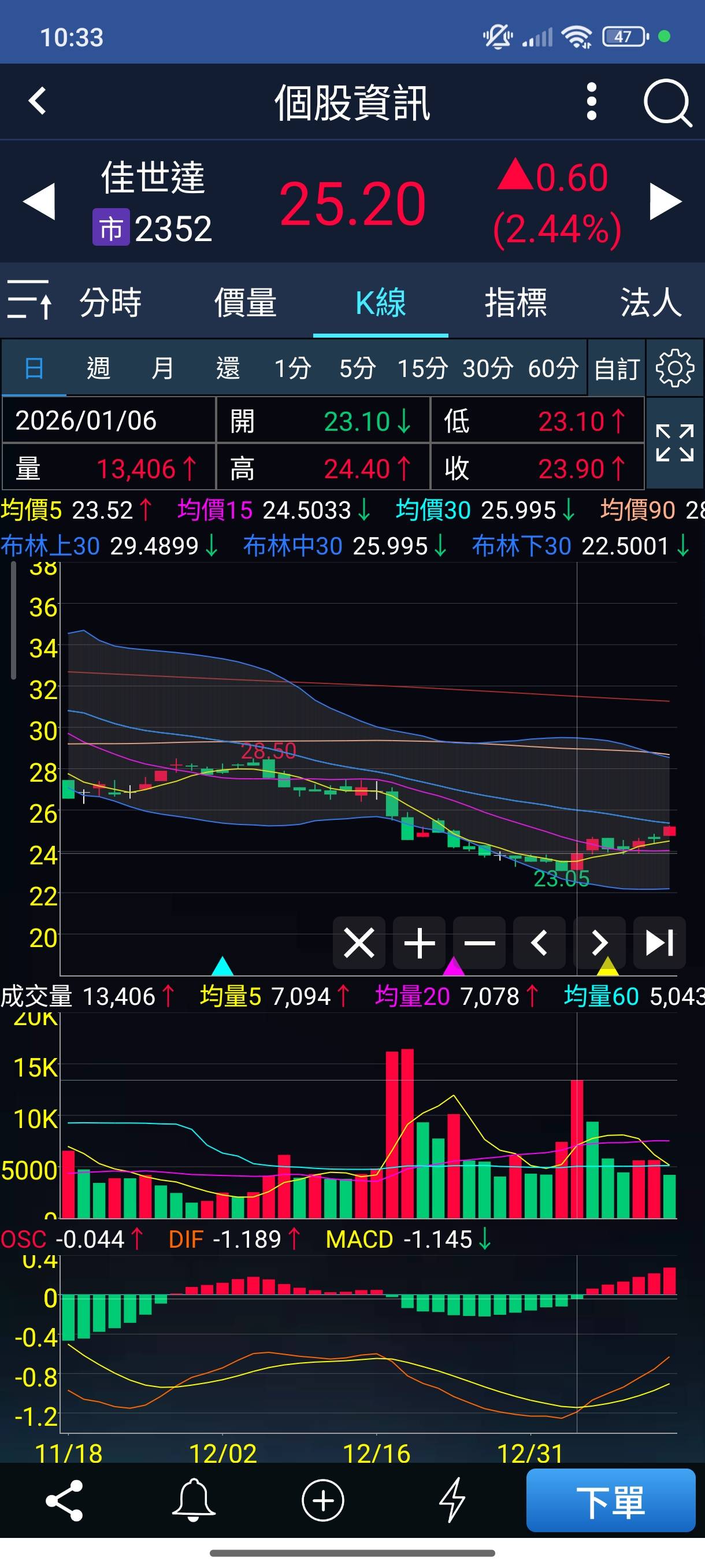Zoom out chart with minus button

(x=479, y=943)
